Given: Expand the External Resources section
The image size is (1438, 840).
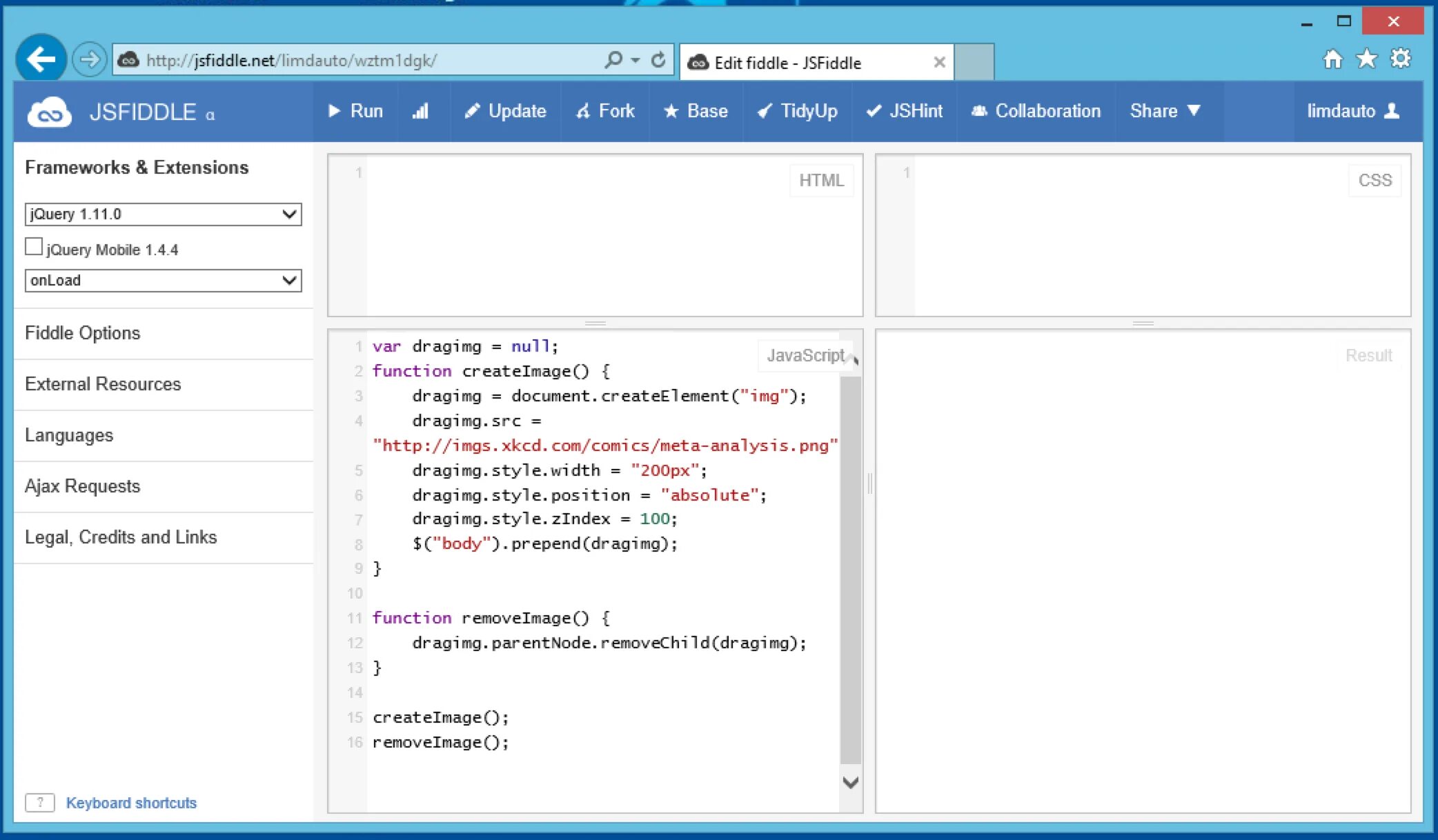Looking at the screenshot, I should pyautogui.click(x=103, y=384).
